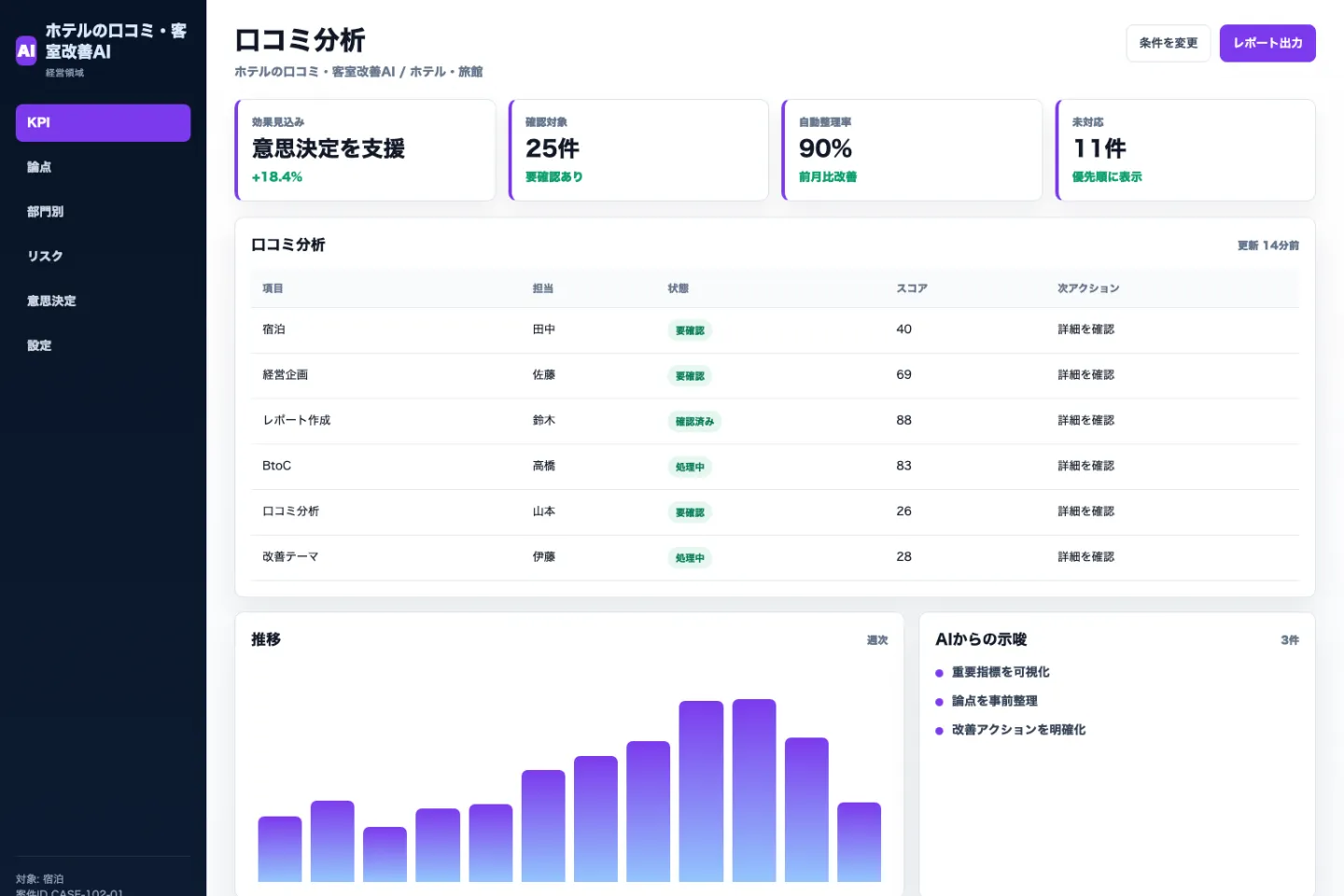Open 意思決定 sidebar item
This screenshot has width=1344, height=896.
103,301
